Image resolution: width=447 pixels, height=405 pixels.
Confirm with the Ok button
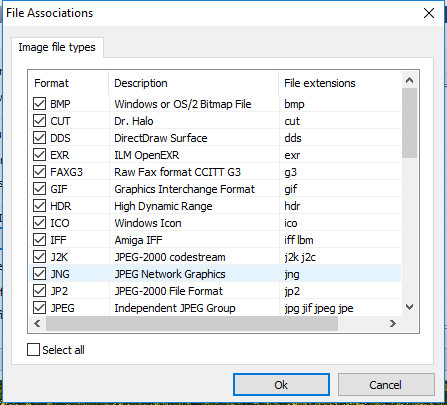pyautogui.click(x=281, y=385)
